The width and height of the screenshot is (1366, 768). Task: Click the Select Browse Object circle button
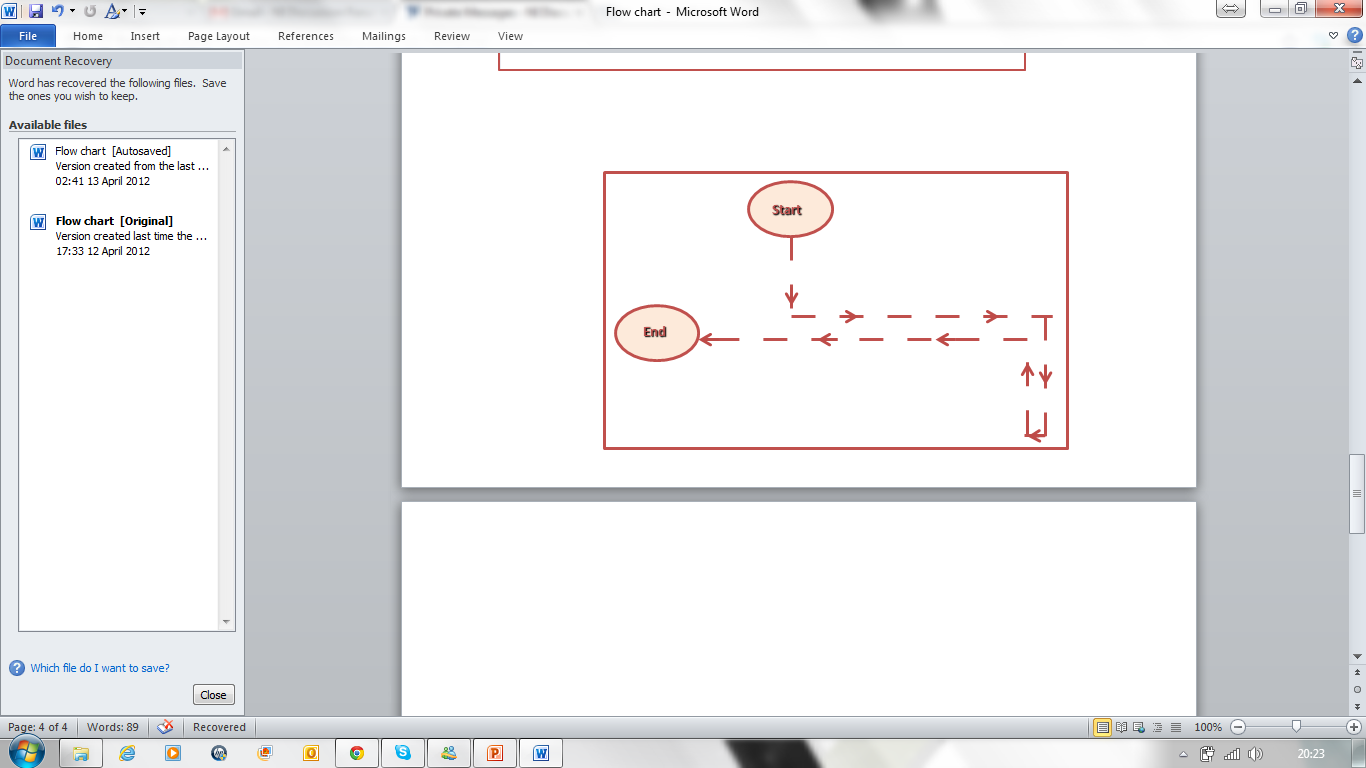coord(1357,690)
